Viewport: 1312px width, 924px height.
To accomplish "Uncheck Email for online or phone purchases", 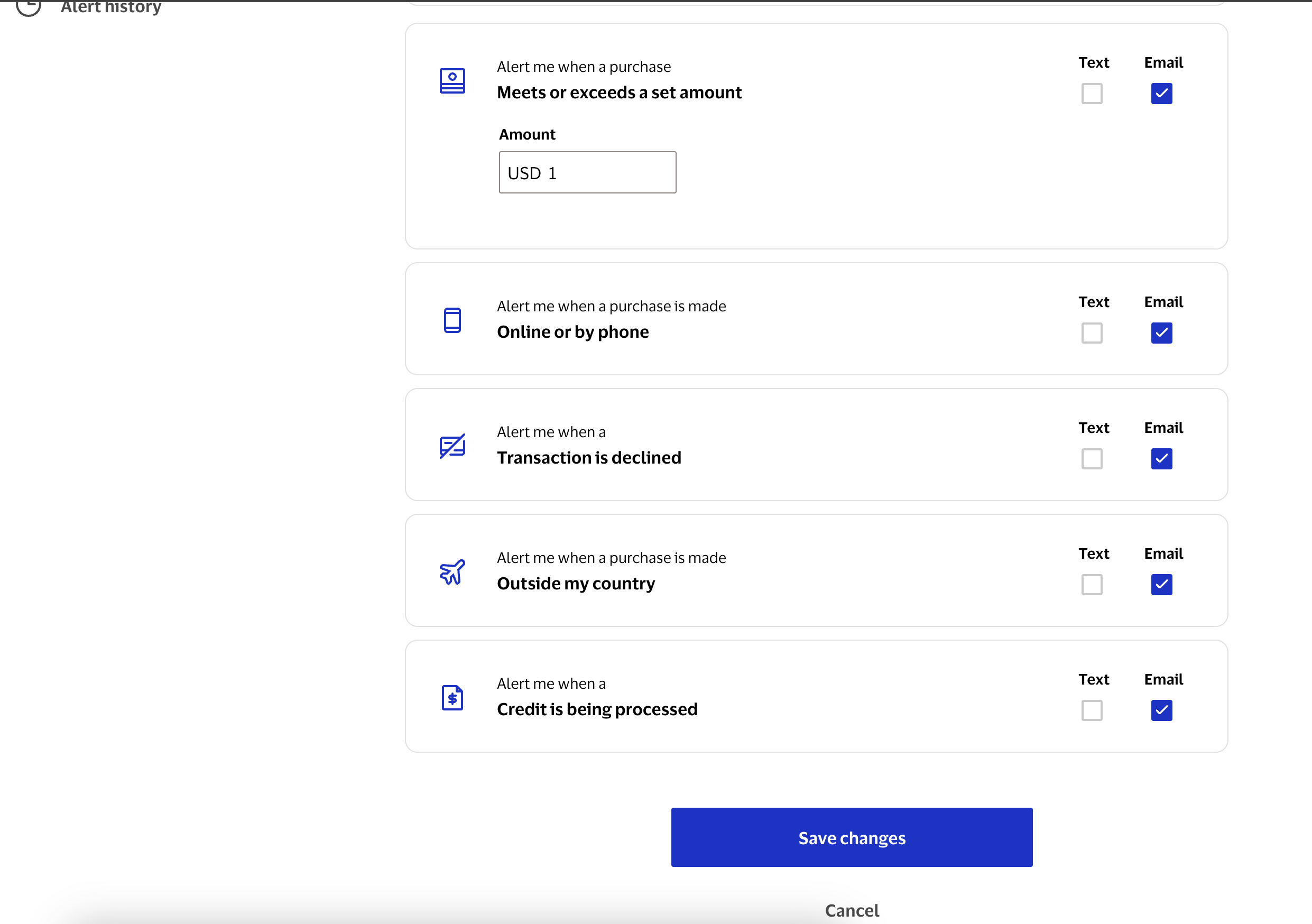I will click(1161, 333).
